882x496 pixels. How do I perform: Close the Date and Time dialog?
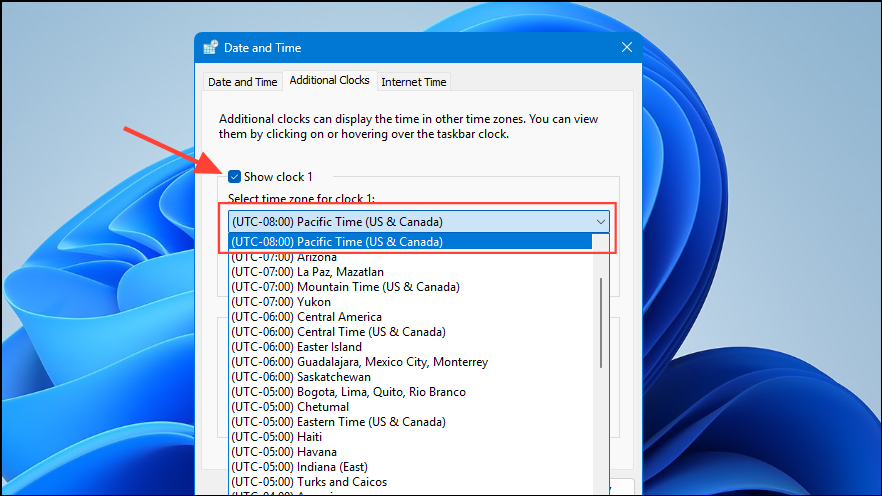tap(627, 48)
